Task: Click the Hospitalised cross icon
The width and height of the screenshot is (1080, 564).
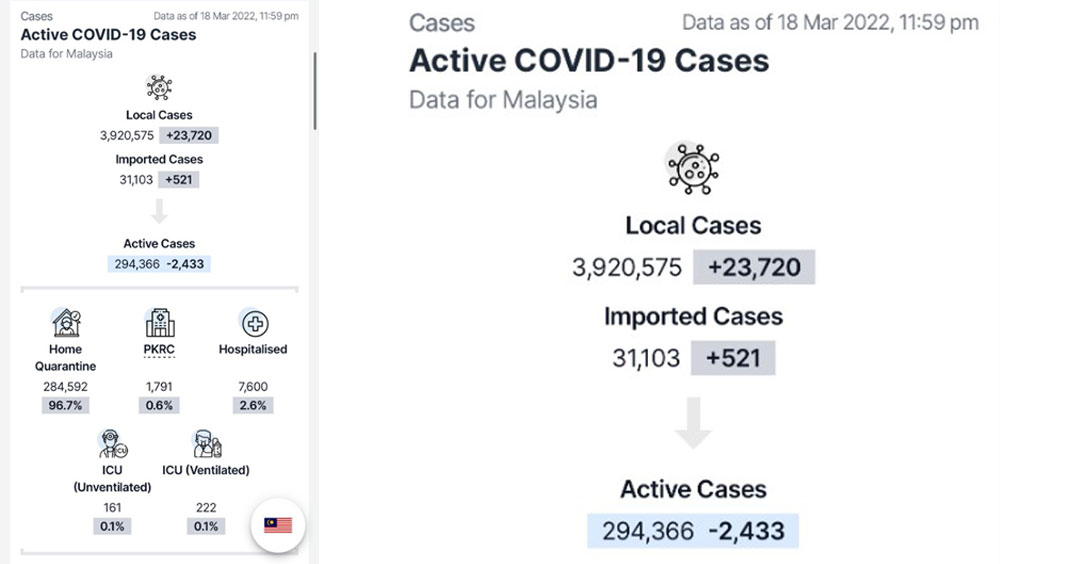Action: point(254,323)
